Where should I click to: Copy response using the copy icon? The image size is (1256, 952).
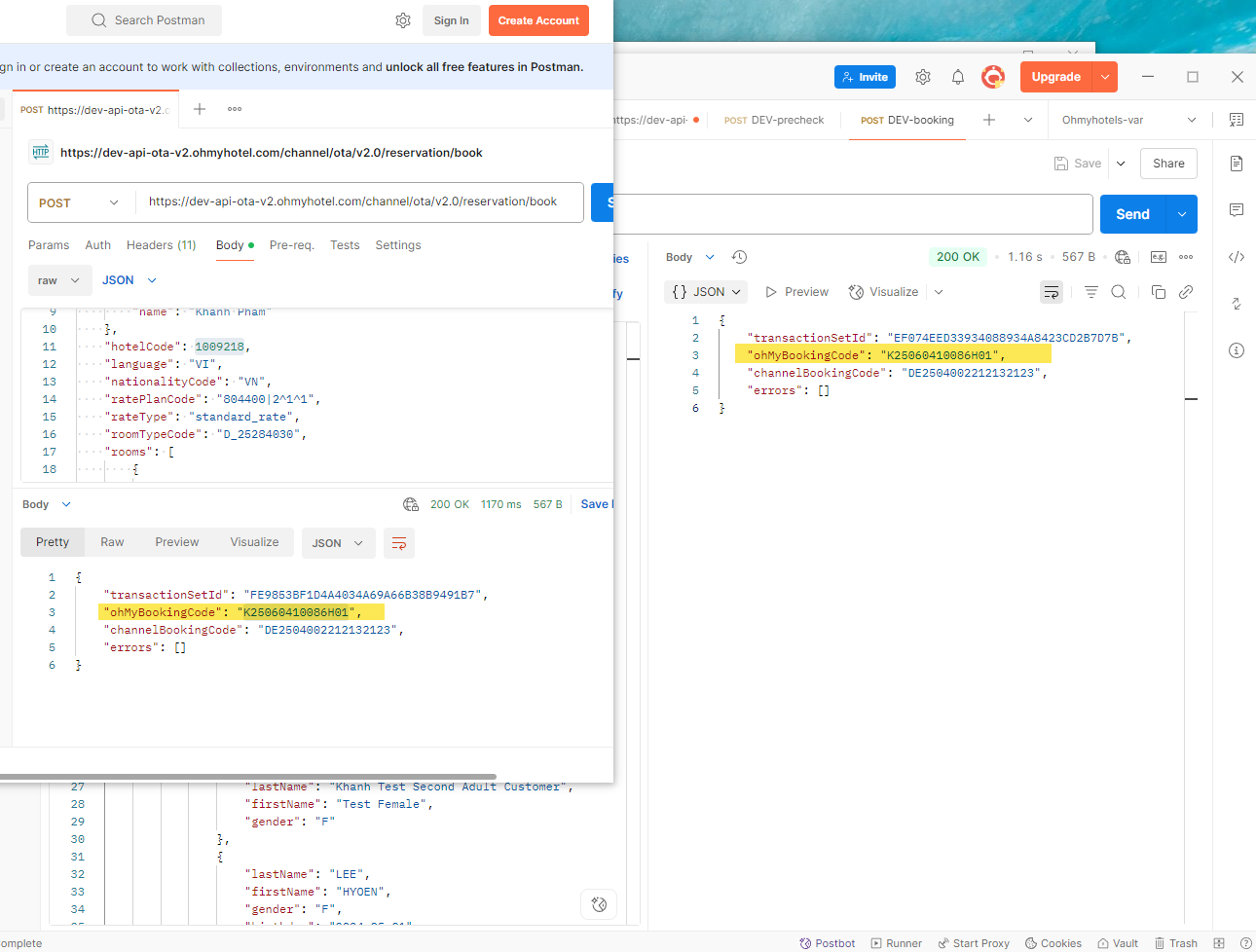tap(1158, 292)
